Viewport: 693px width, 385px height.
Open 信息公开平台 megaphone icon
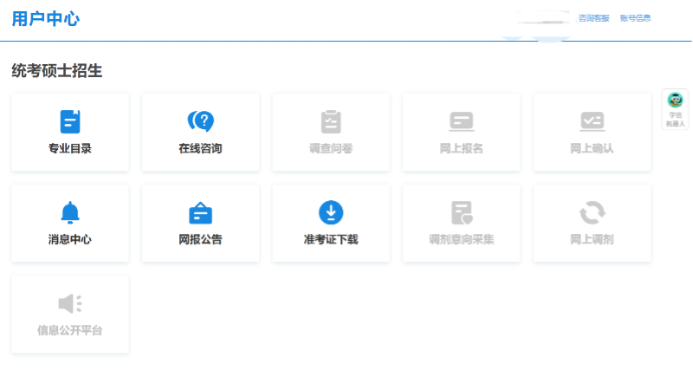[70, 304]
